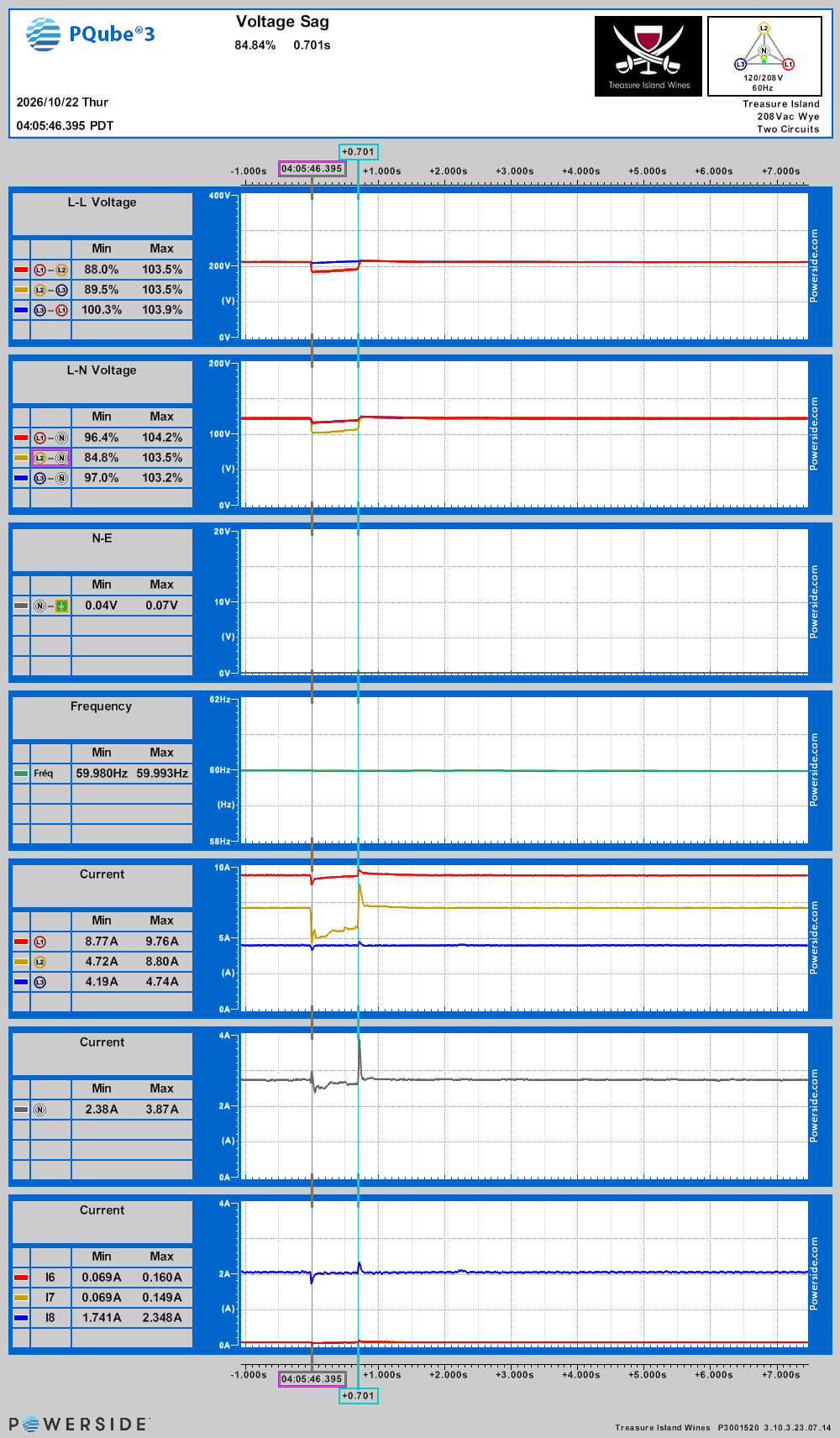Select the 120/208V wye wiring diagram
This screenshot has height=1438, width=840.
point(764,56)
